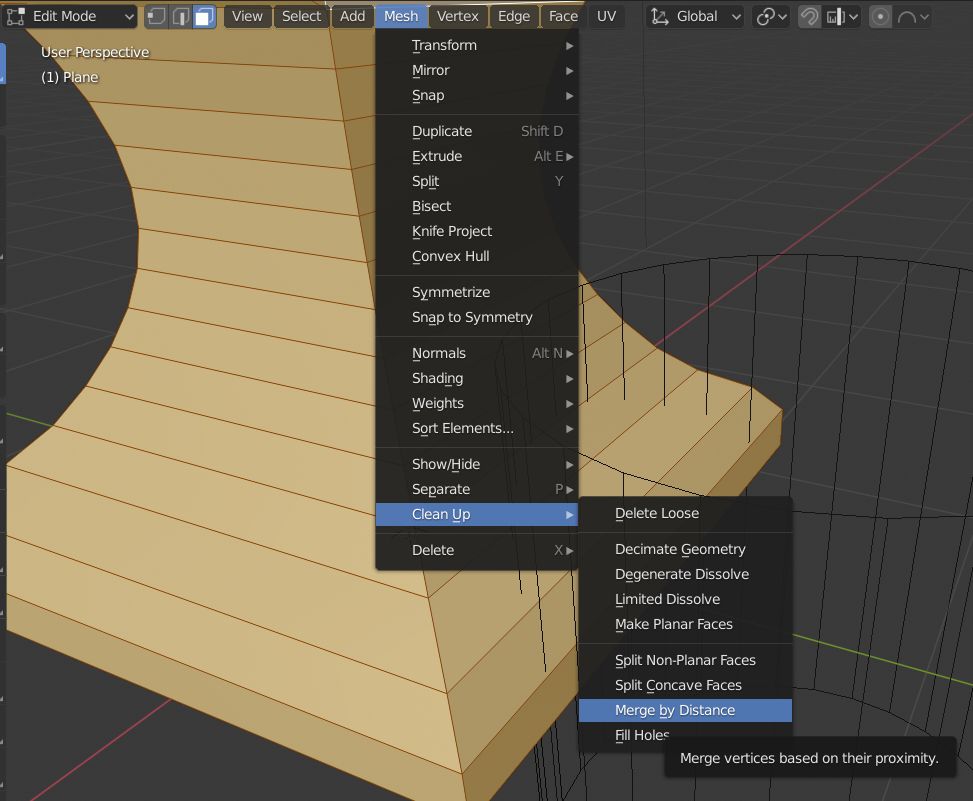Image resolution: width=973 pixels, height=801 pixels.
Task: Open the Select menu
Action: click(x=301, y=16)
